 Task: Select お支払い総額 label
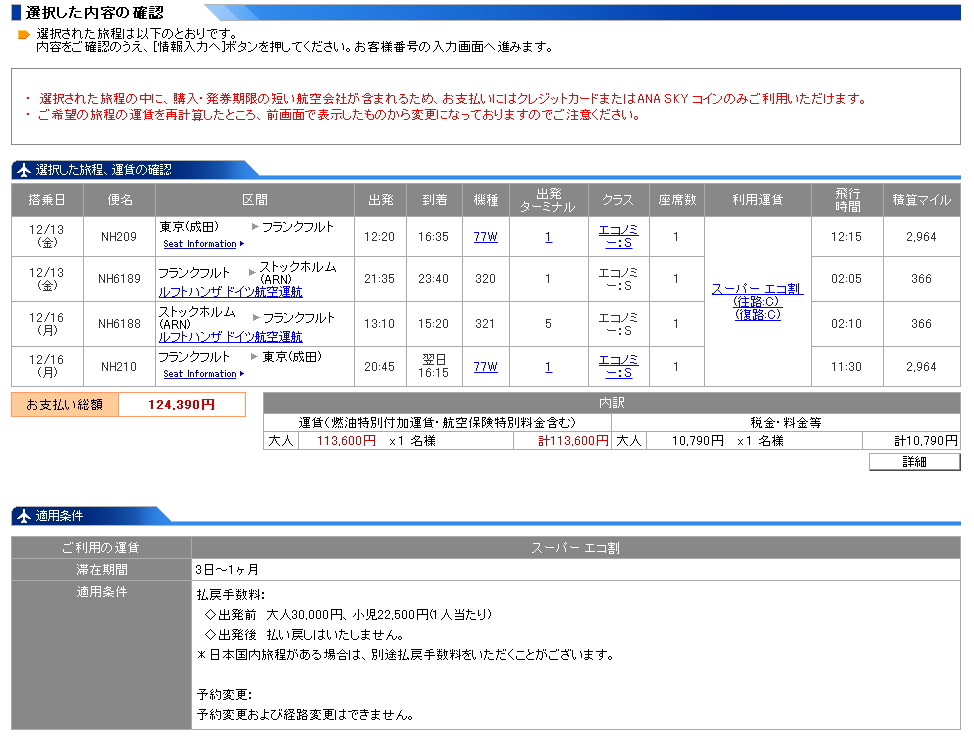point(65,404)
